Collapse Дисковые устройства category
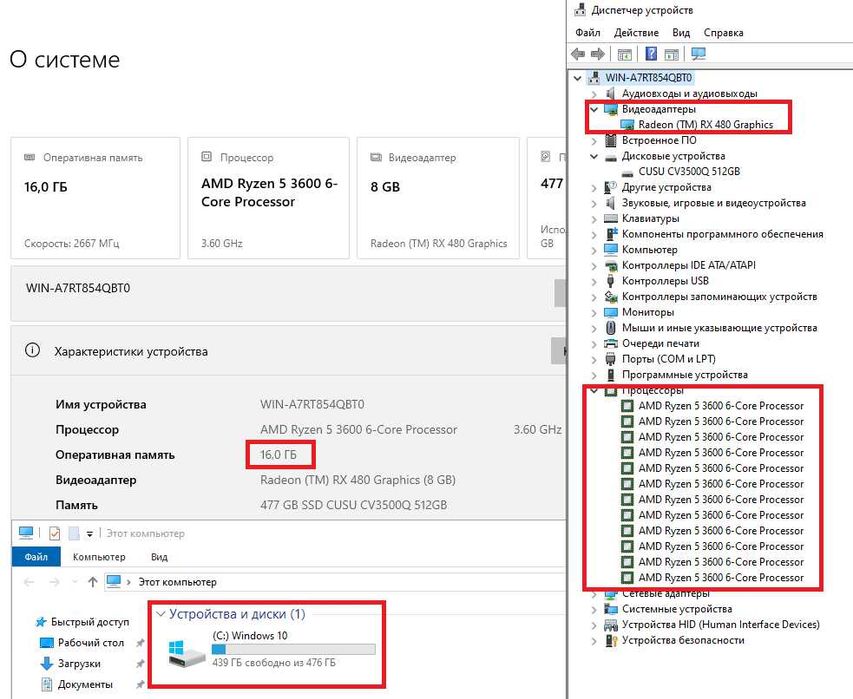This screenshot has width=853, height=699. (x=594, y=156)
